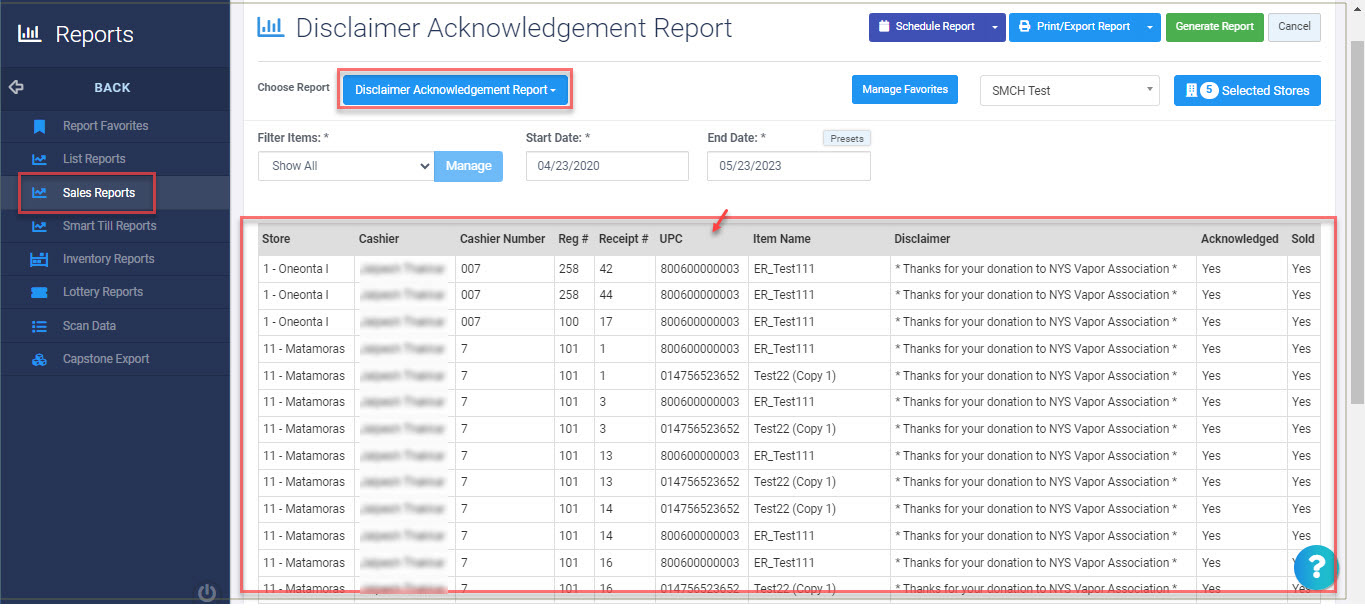The width and height of the screenshot is (1365, 613).
Task: Click the power icon at sidebar bottom
Action: (x=207, y=593)
